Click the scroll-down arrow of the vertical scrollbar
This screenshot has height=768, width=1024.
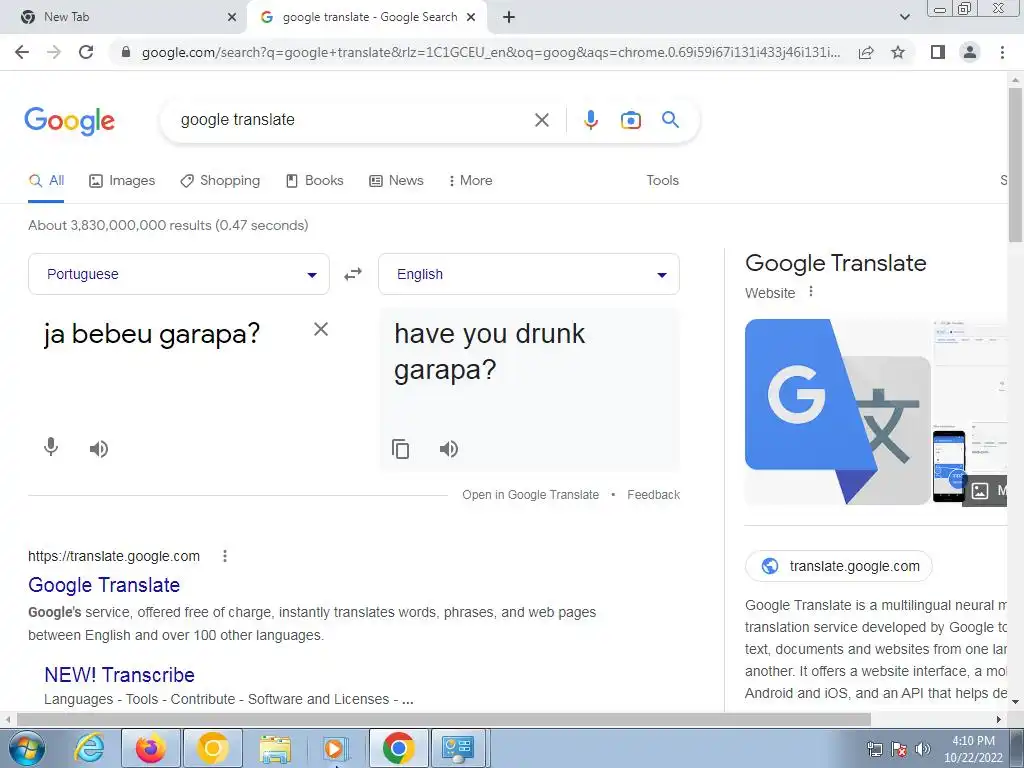point(1016,702)
